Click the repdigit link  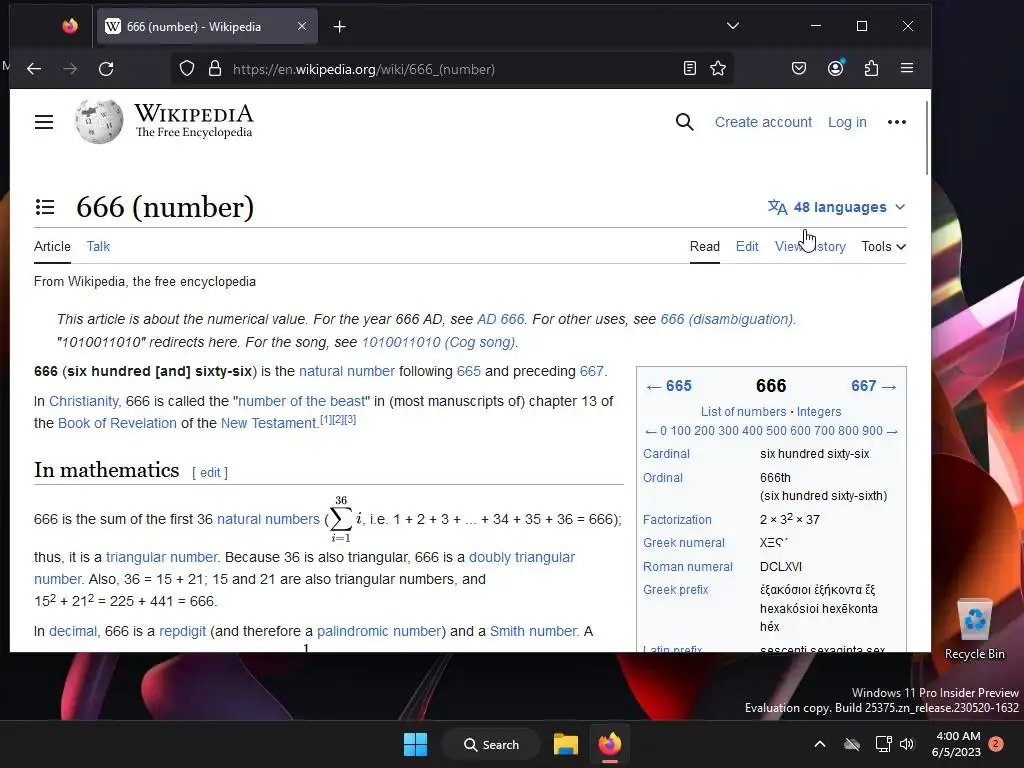pyautogui.click(x=182, y=632)
